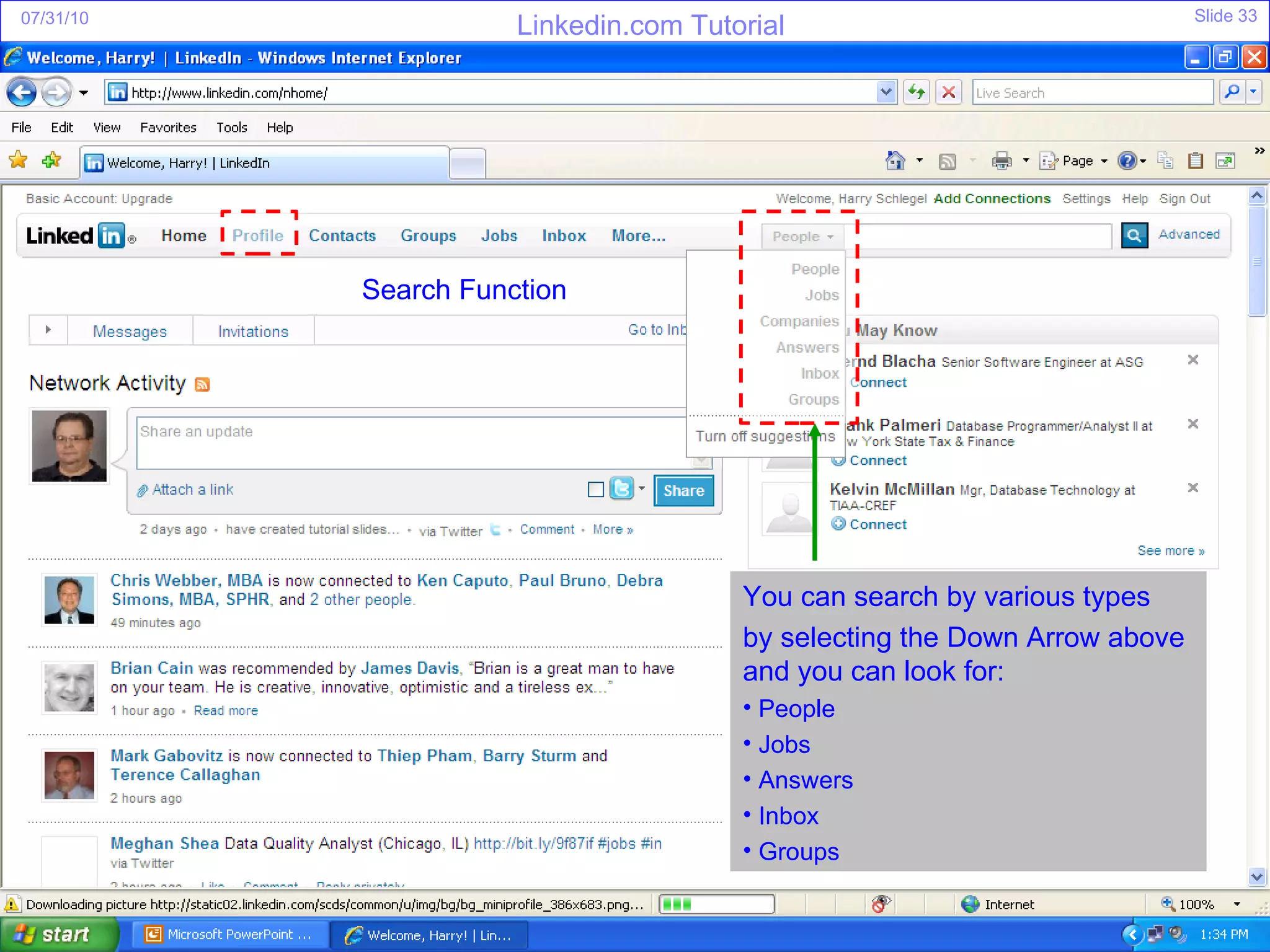Viewport: 1270px width, 952px height.
Task: Open the Tools menu
Action: (x=231, y=128)
